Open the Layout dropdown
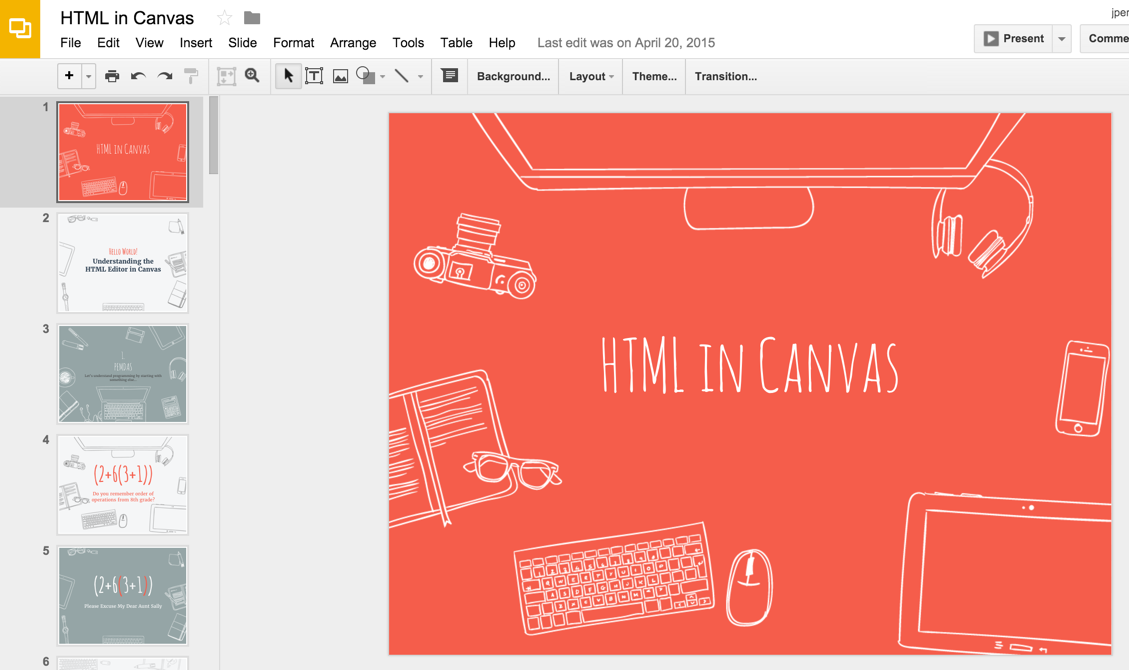 tap(591, 76)
